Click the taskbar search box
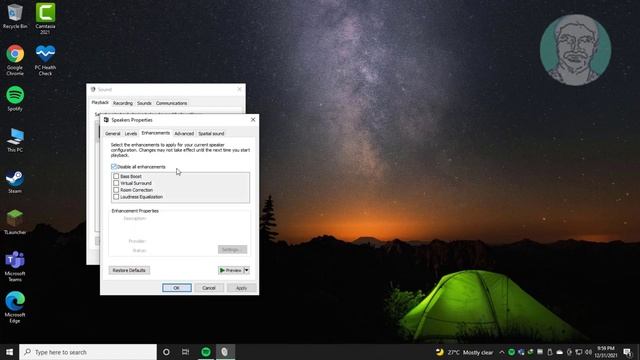Viewport: 640px width, 360px height. click(88, 352)
